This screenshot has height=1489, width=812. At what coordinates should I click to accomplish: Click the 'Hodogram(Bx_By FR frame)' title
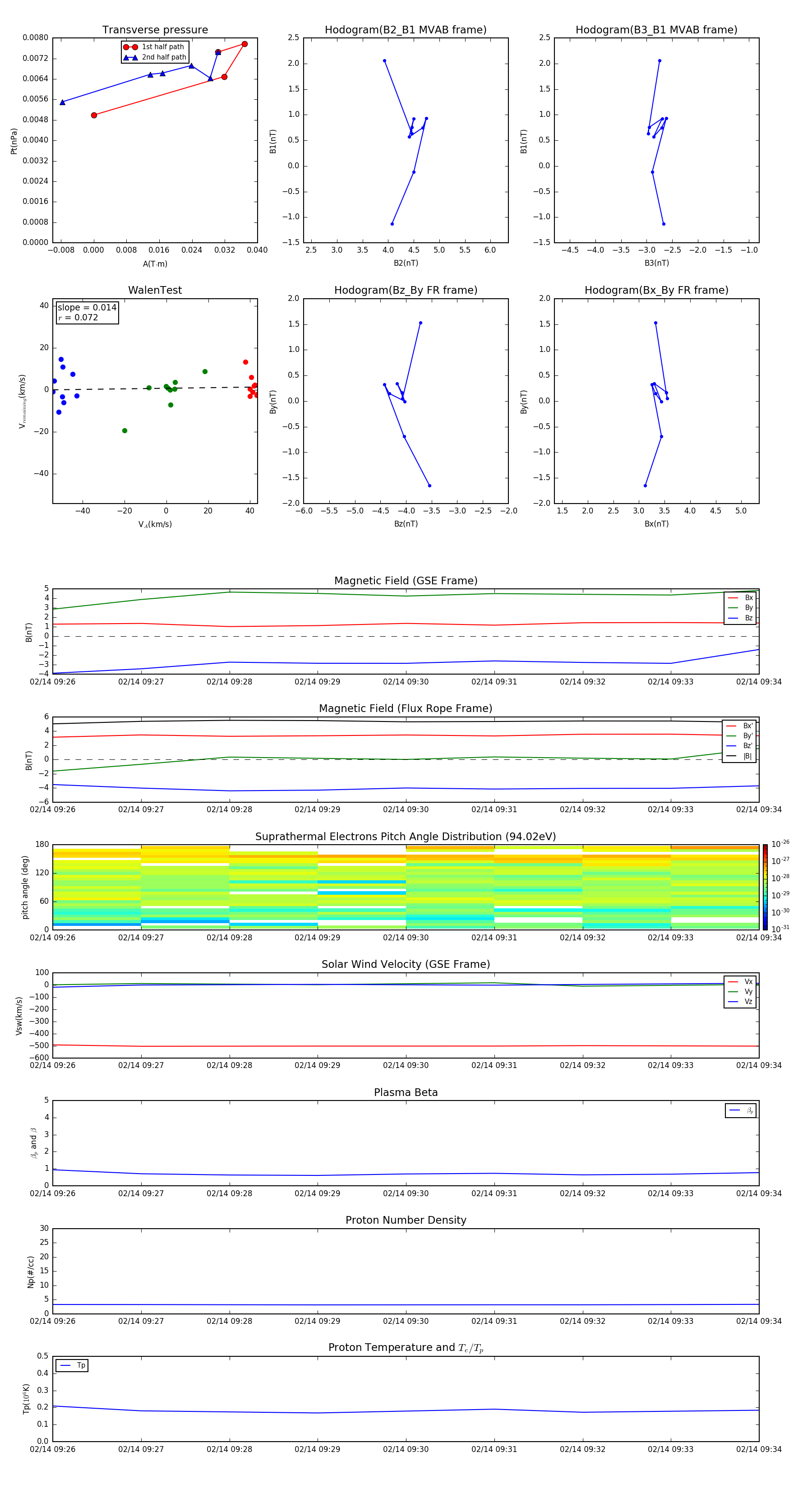click(656, 290)
